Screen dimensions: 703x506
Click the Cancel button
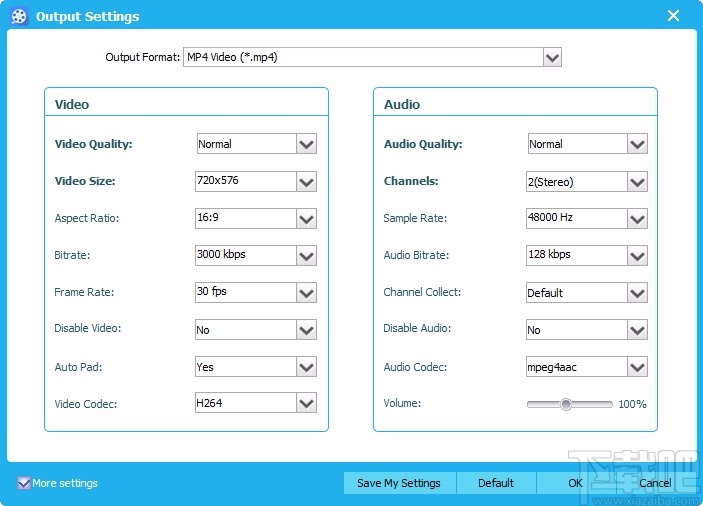tap(655, 483)
